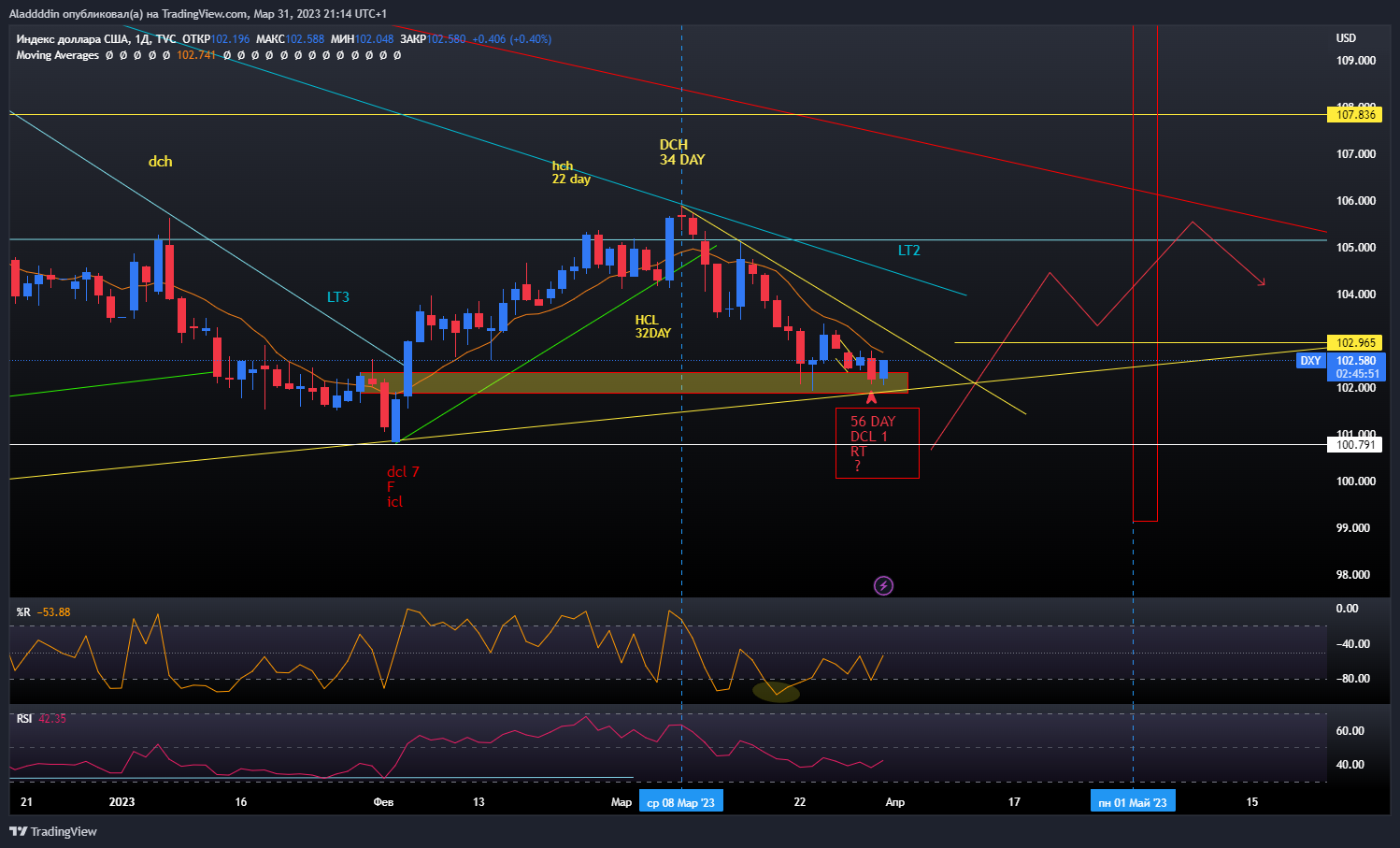Screen dimensions: 1400x848
Task: Click the %R indicator label
Action: click(x=23, y=612)
